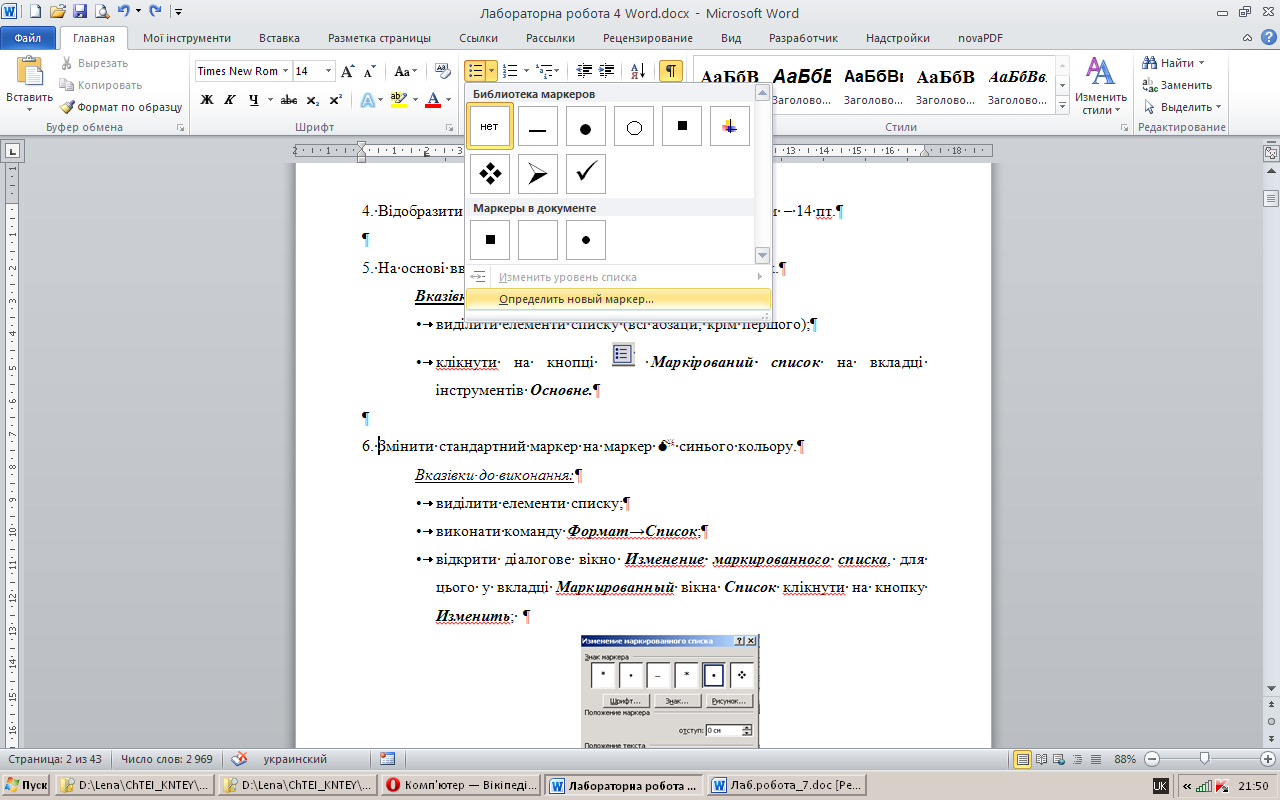Click the zoom slider handle
The width and height of the screenshot is (1280, 800).
tap(1204, 759)
